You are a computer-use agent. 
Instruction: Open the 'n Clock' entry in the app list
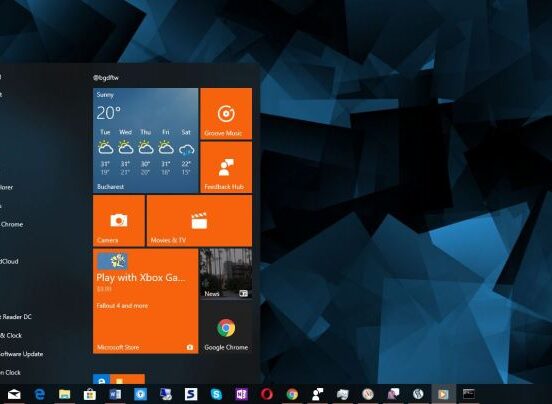[11, 372]
